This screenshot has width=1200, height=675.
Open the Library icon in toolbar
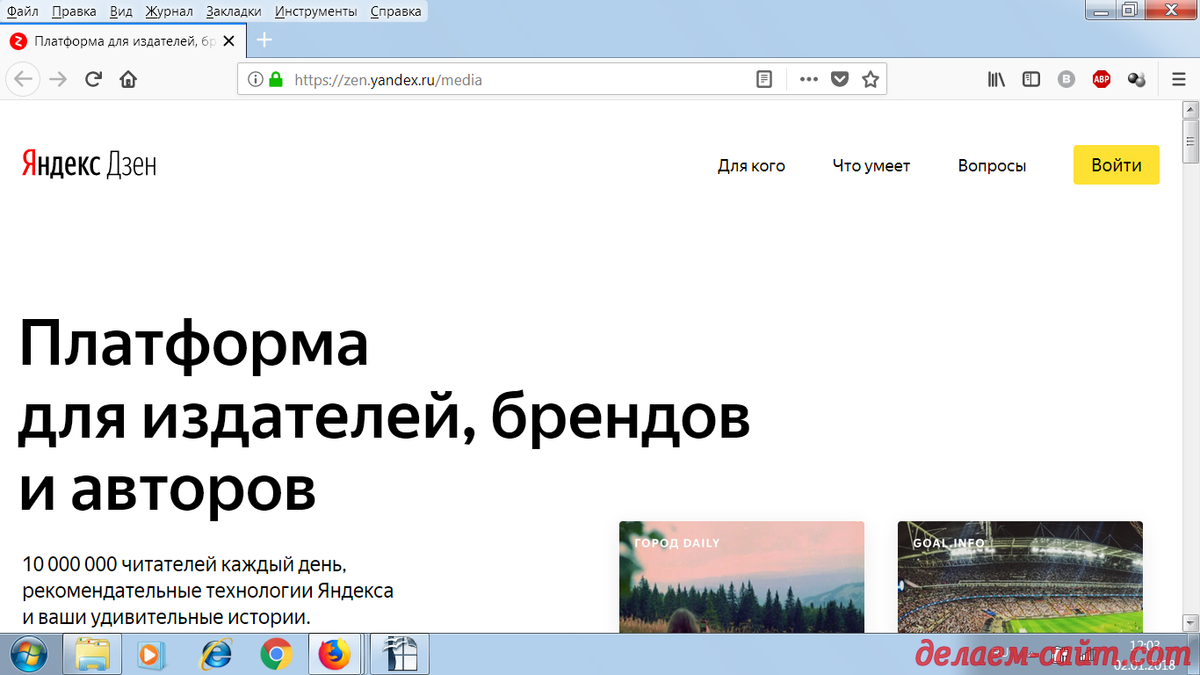click(996, 80)
